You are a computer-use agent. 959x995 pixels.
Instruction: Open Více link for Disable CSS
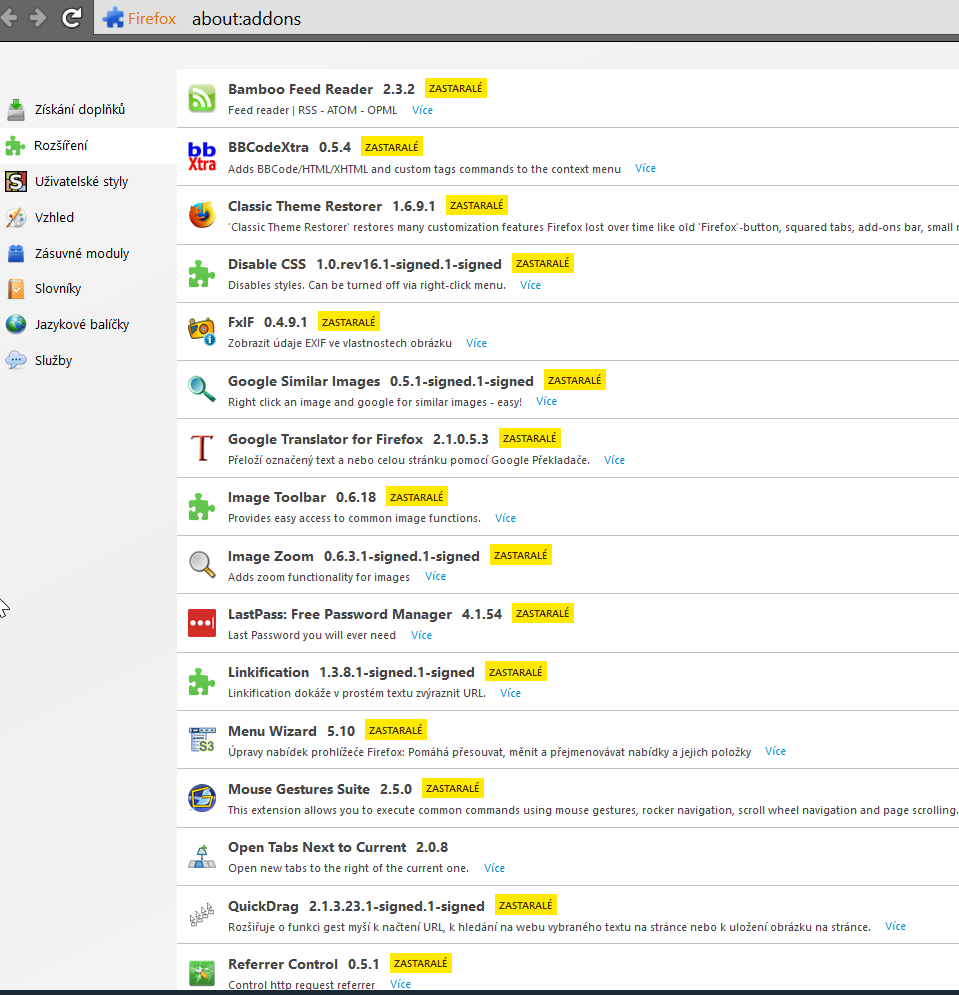pos(531,285)
